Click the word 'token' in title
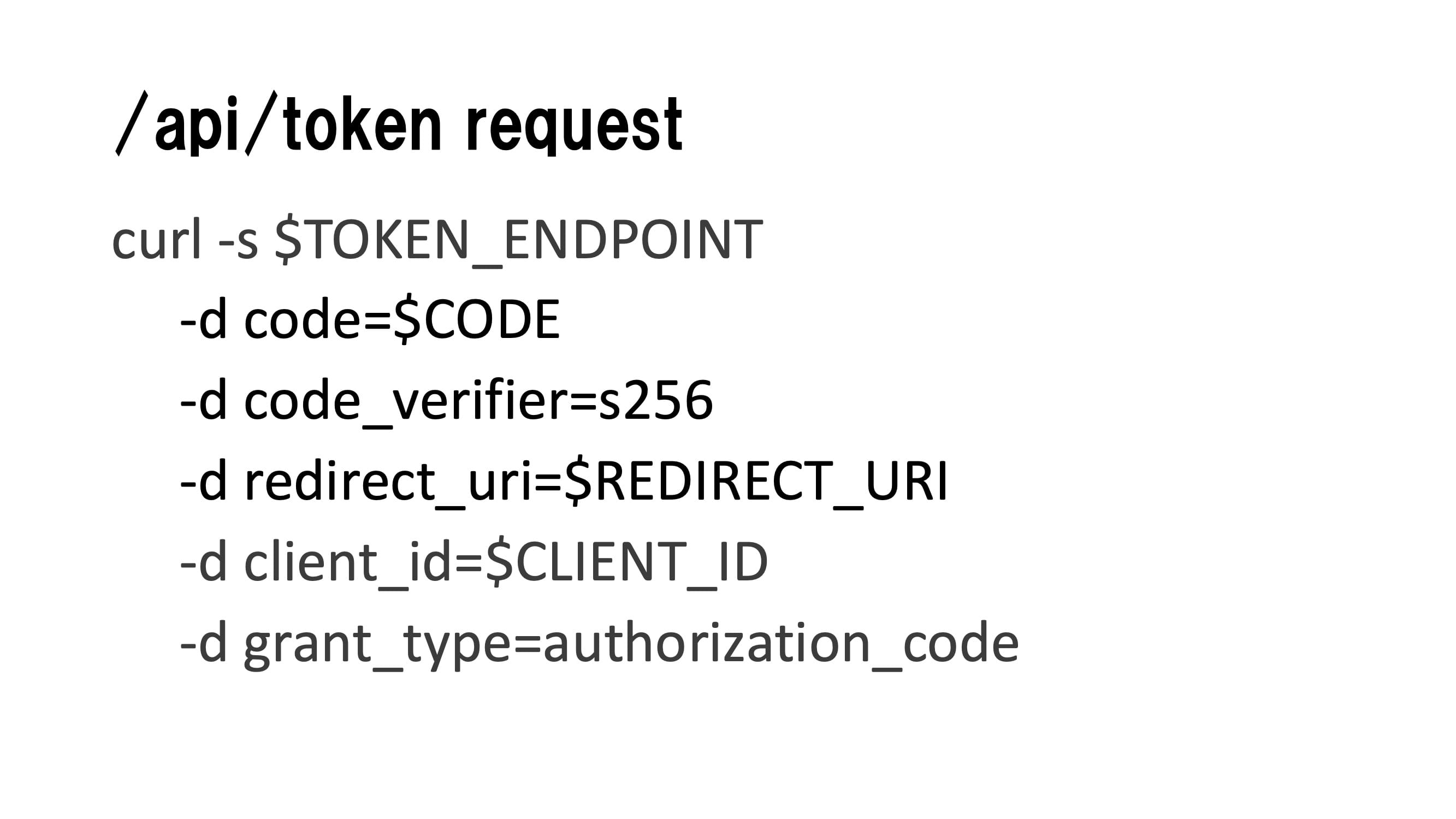This screenshot has height=819, width=1456. (x=362, y=123)
